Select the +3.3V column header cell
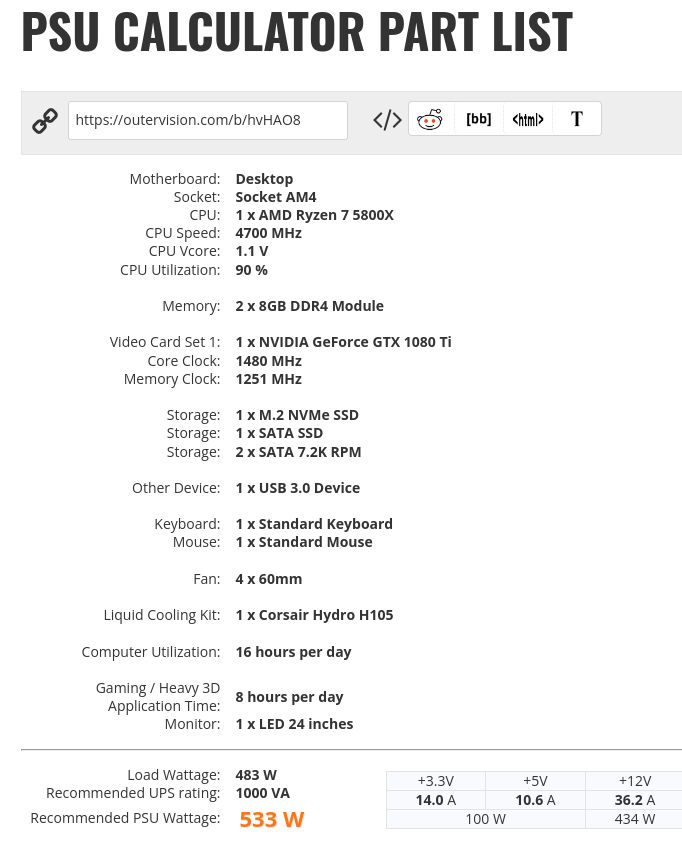The height and width of the screenshot is (843, 682). tap(436, 781)
